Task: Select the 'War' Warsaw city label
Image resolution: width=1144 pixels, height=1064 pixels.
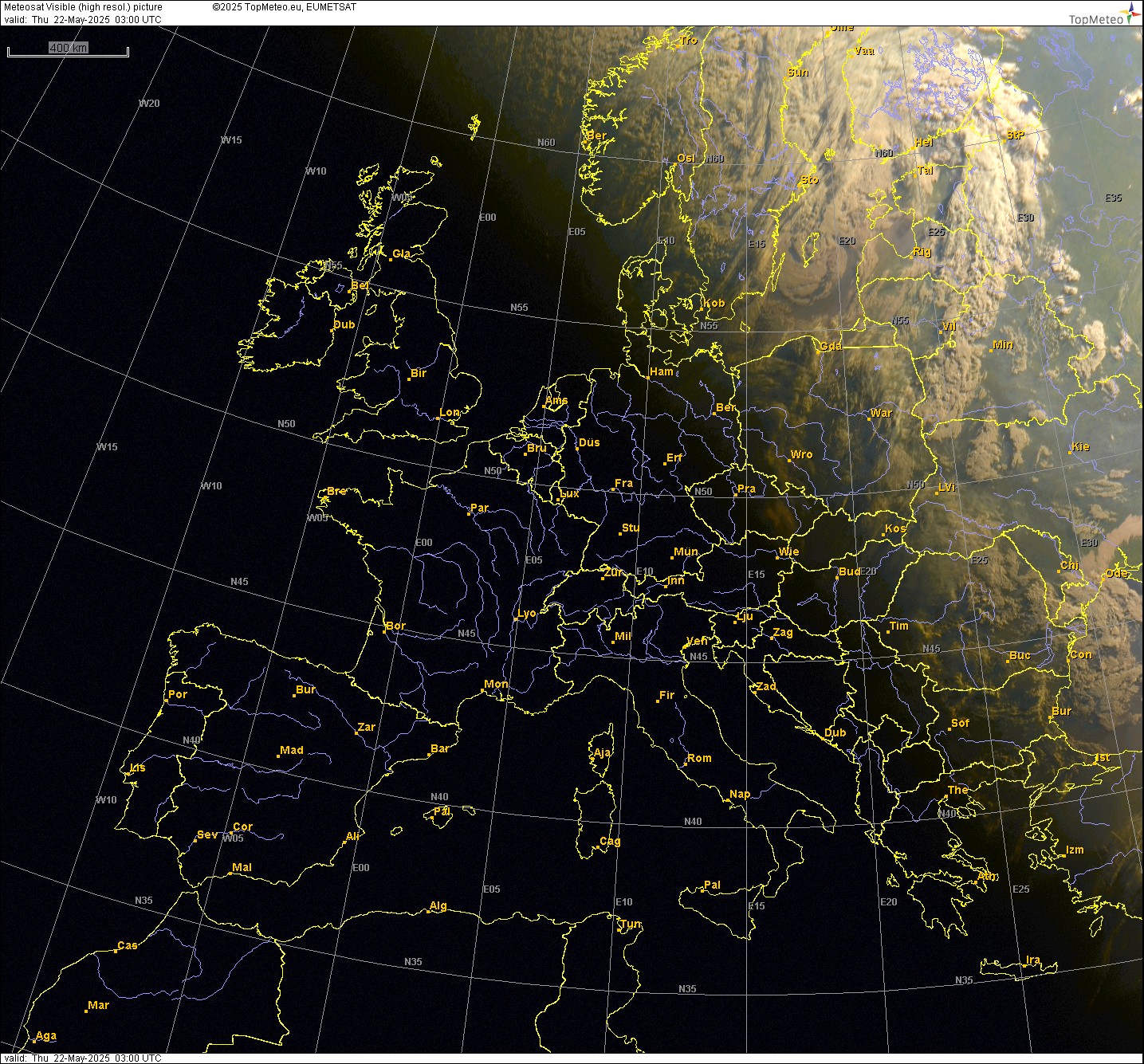Action: 881,413
